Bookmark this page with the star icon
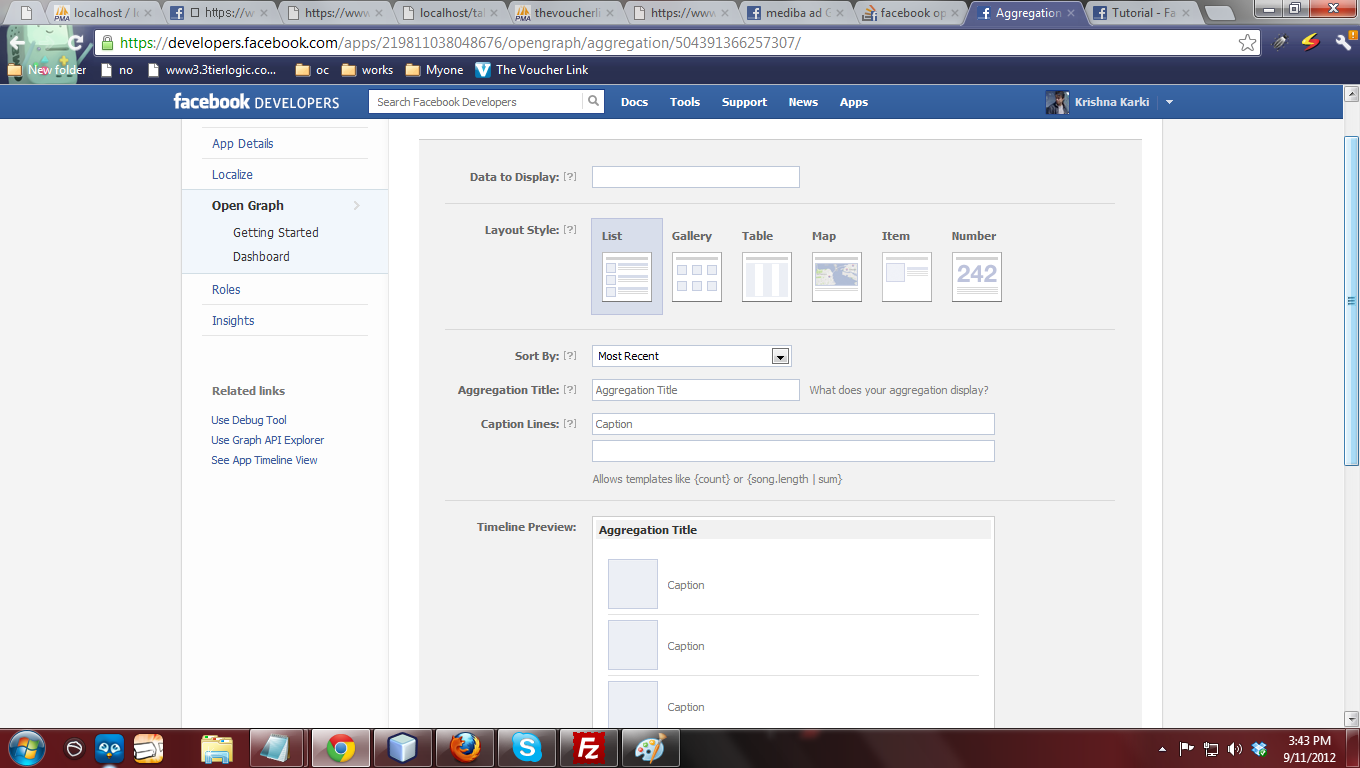Screen dimensions: 1360x768 (1247, 42)
